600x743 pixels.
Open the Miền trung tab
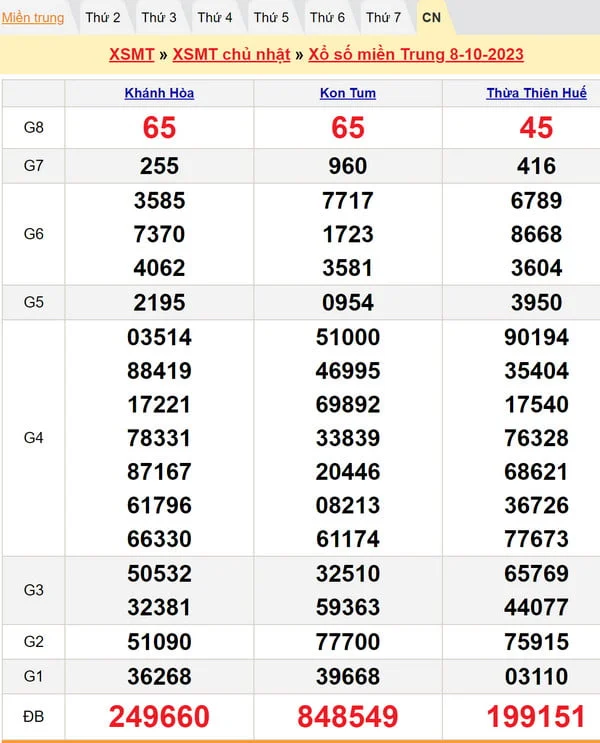[x=33, y=17]
